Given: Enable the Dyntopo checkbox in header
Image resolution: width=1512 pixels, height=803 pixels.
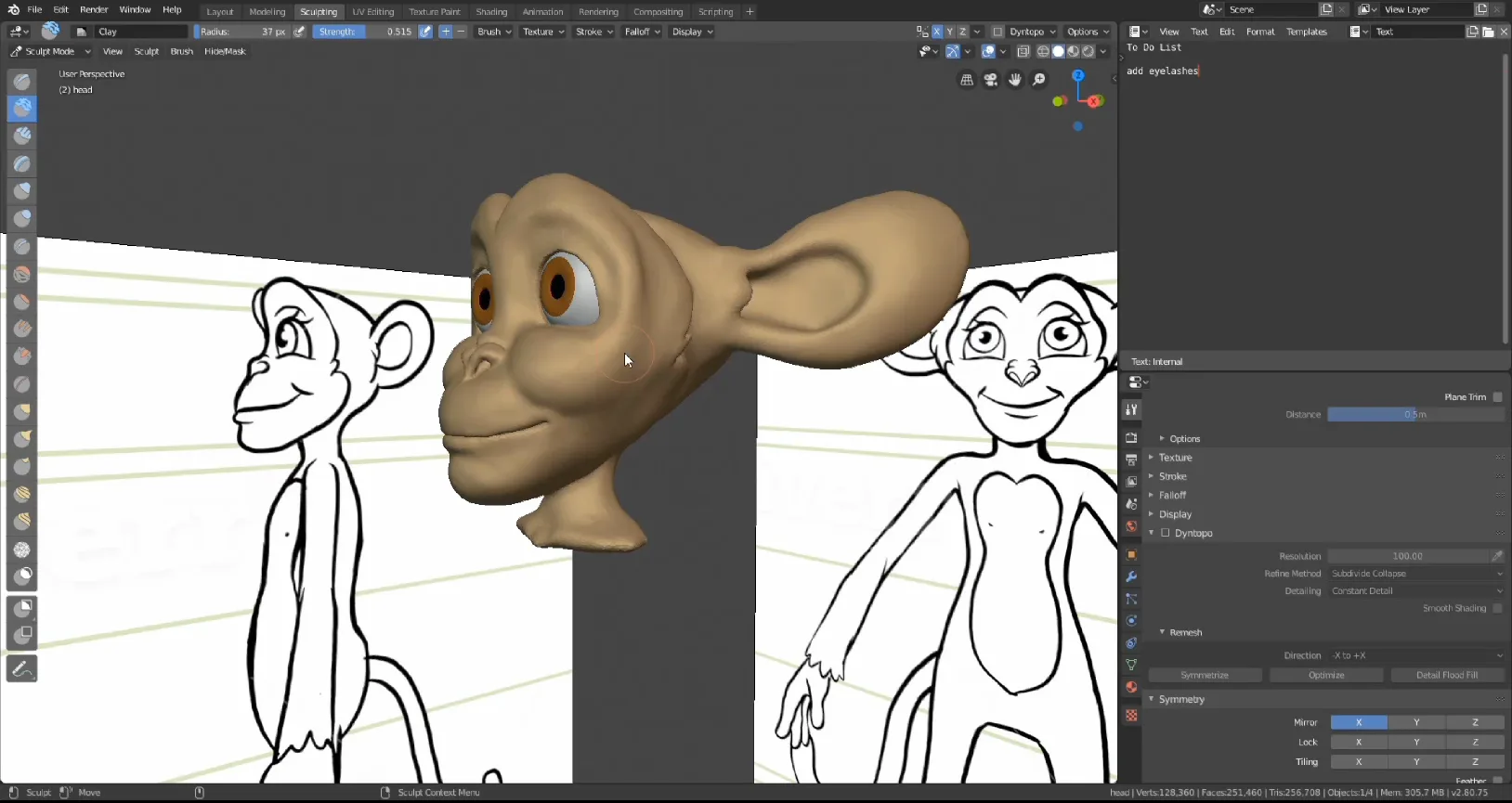Looking at the screenshot, I should tap(997, 32).
